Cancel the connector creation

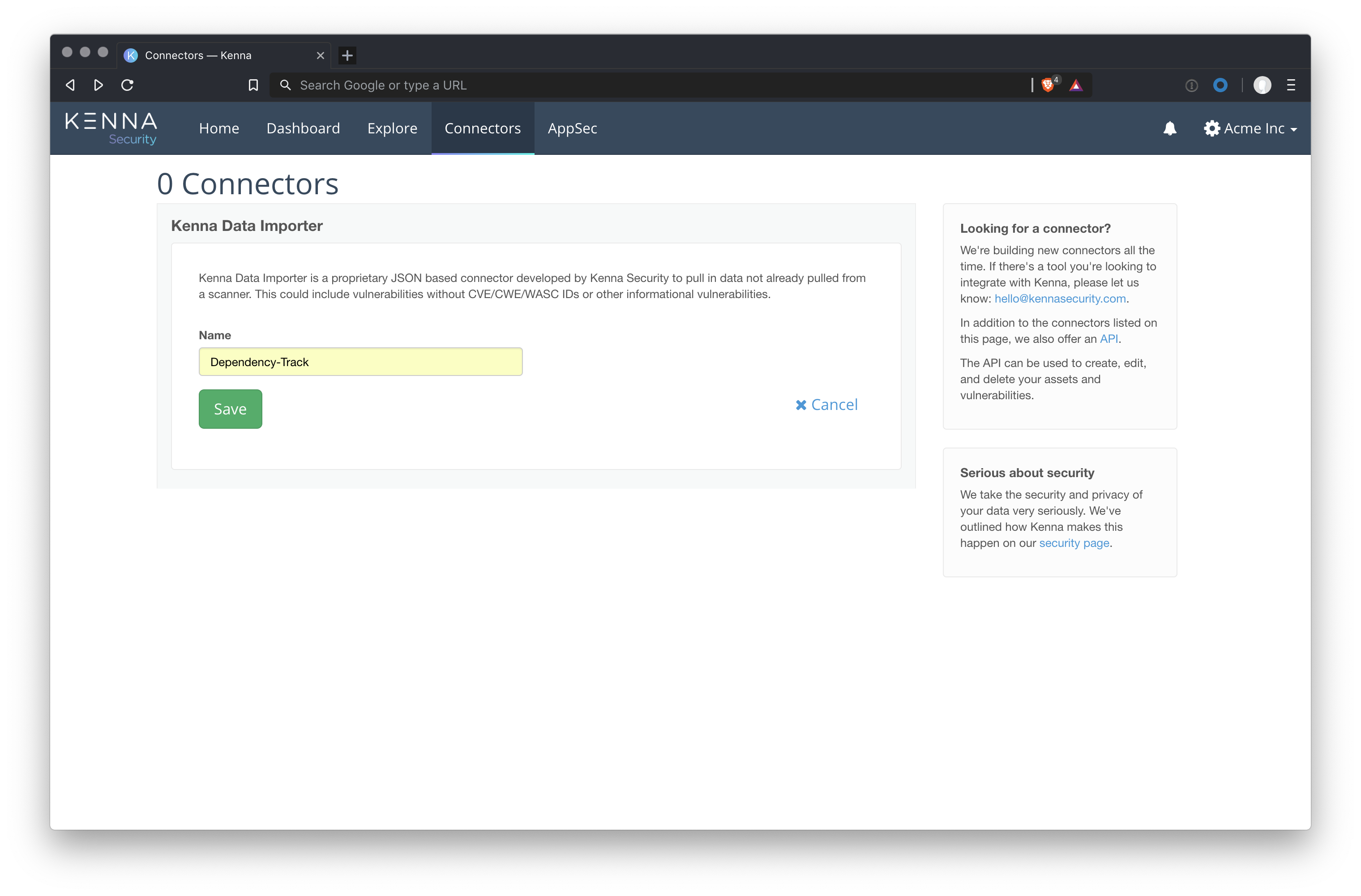point(827,405)
